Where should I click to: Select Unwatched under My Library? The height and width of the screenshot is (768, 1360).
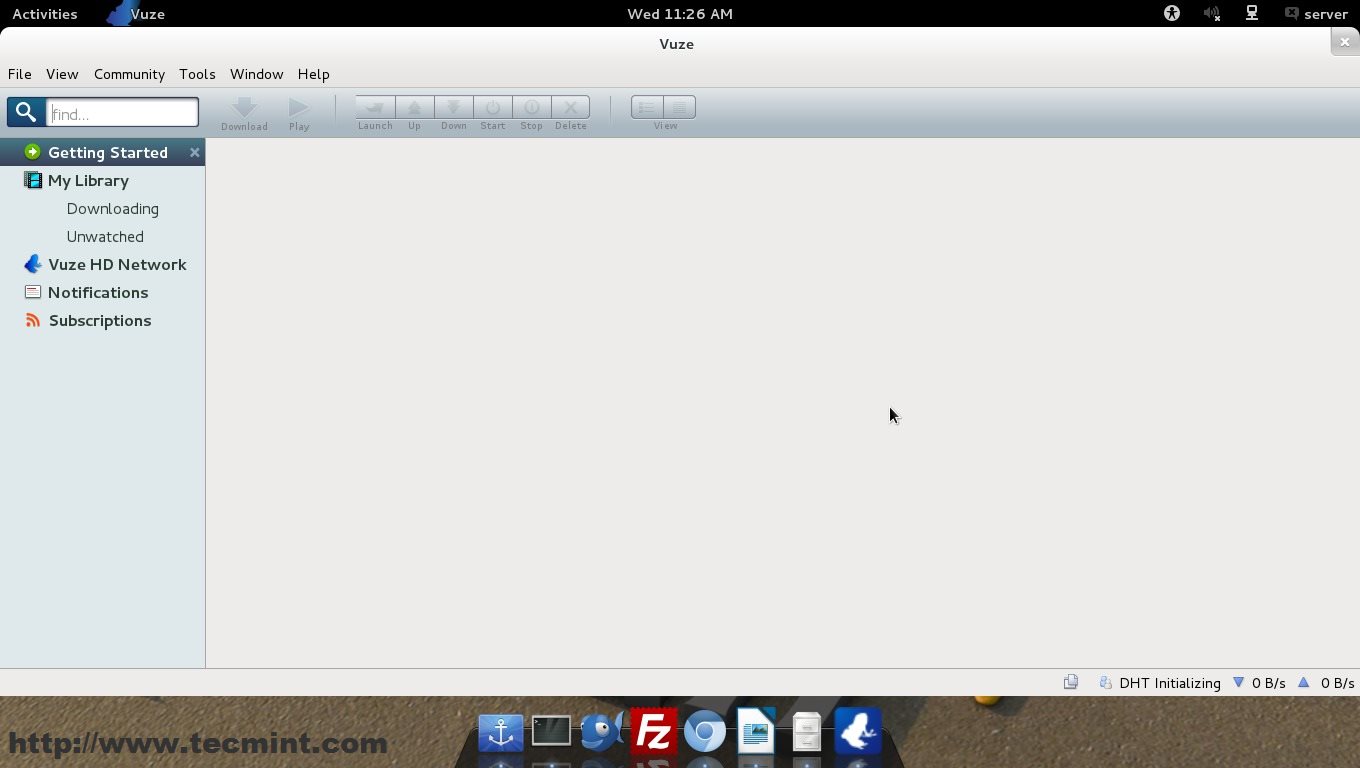105,236
